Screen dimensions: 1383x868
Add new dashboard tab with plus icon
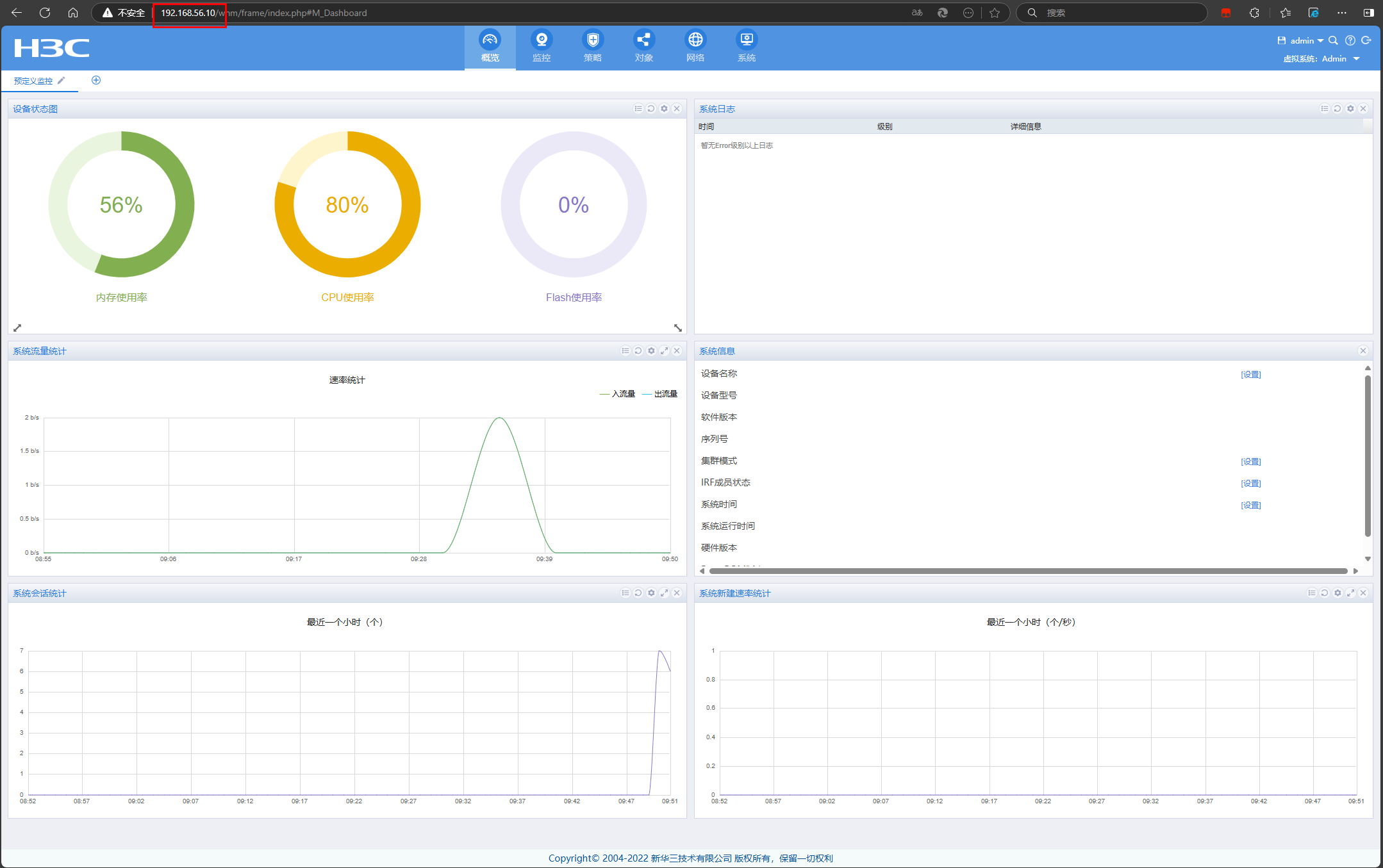point(96,80)
